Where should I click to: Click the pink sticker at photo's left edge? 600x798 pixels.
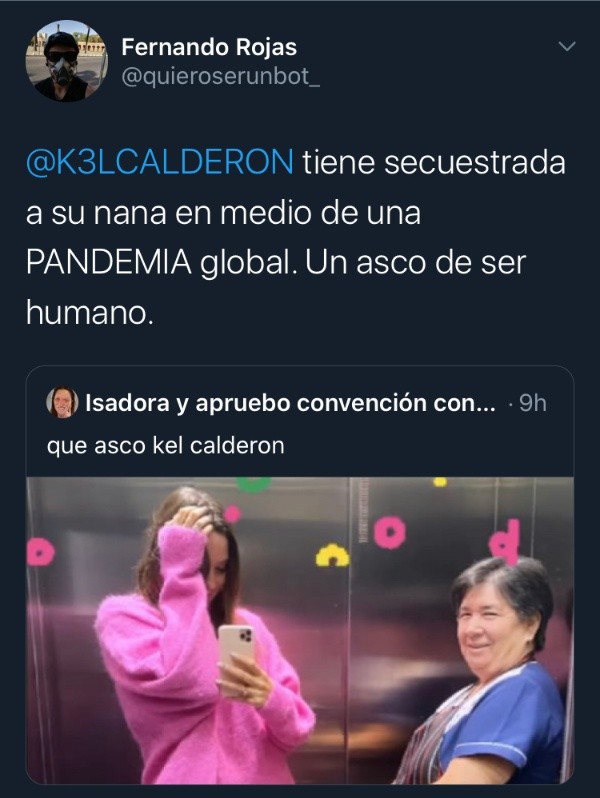click(40, 552)
